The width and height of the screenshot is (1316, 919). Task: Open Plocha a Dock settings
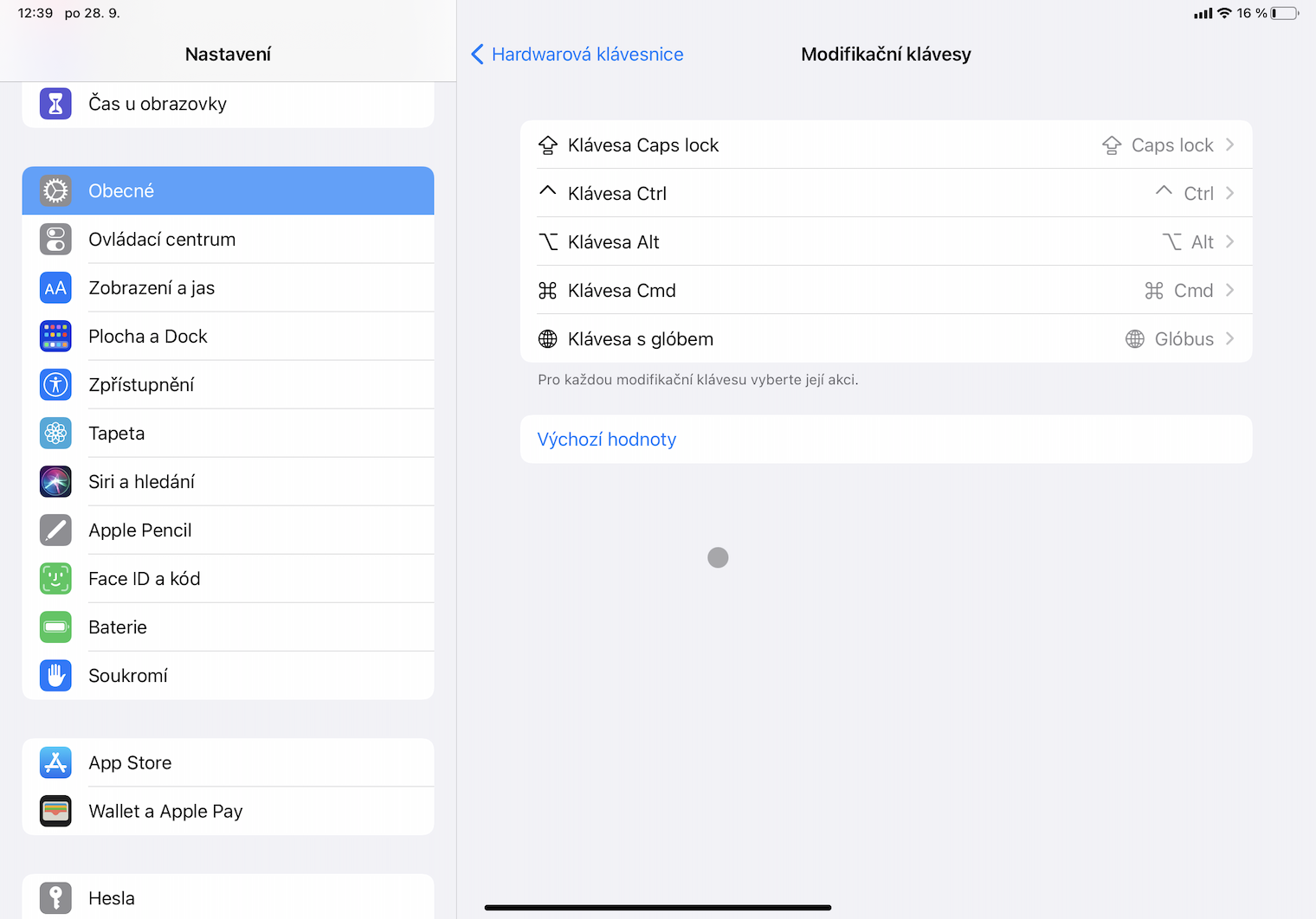pyautogui.click(x=228, y=337)
